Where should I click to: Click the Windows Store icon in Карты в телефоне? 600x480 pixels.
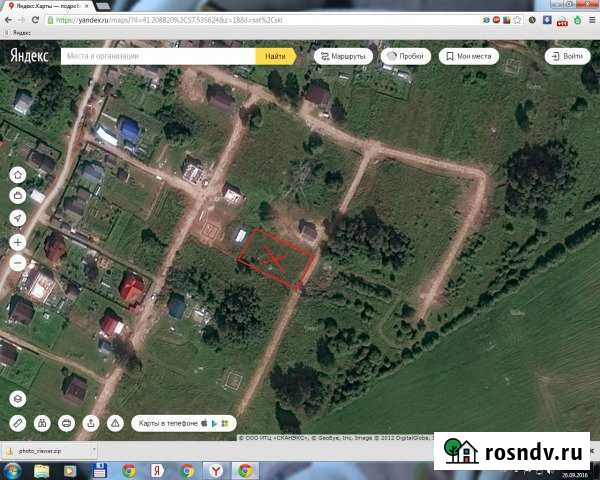click(225, 423)
